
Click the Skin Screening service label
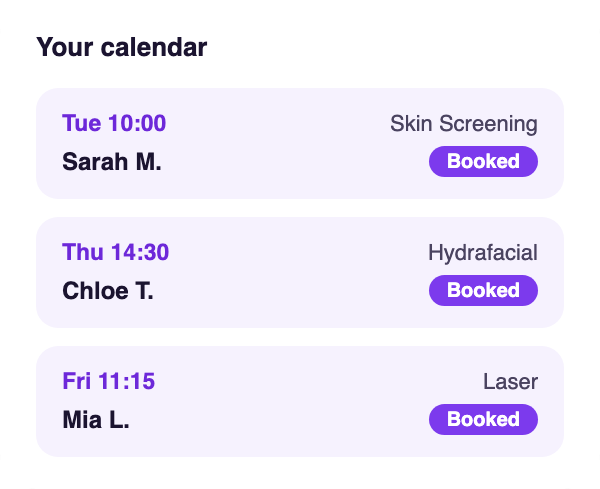pos(464,124)
